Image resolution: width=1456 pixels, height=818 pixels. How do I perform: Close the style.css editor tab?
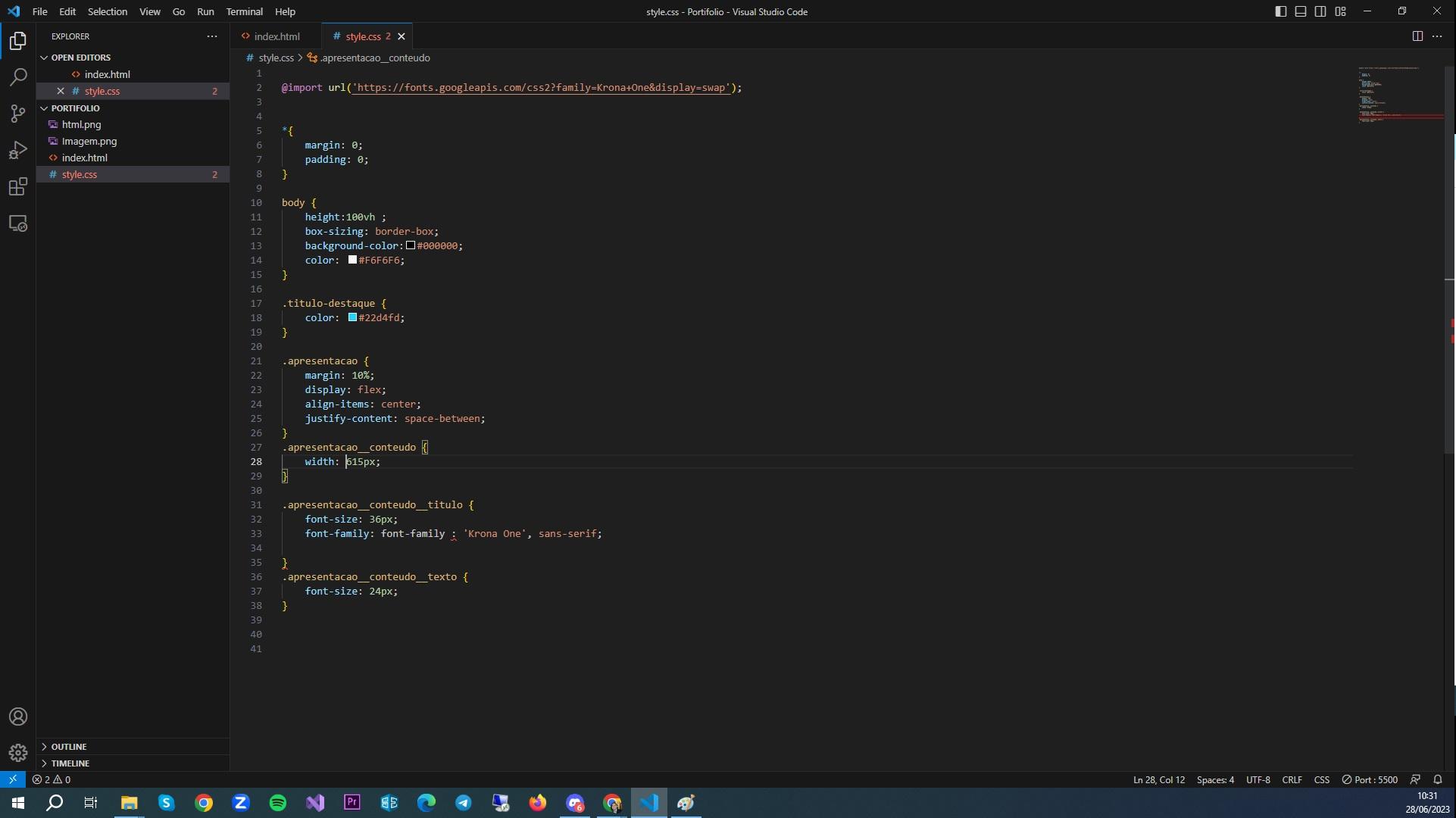[401, 37]
